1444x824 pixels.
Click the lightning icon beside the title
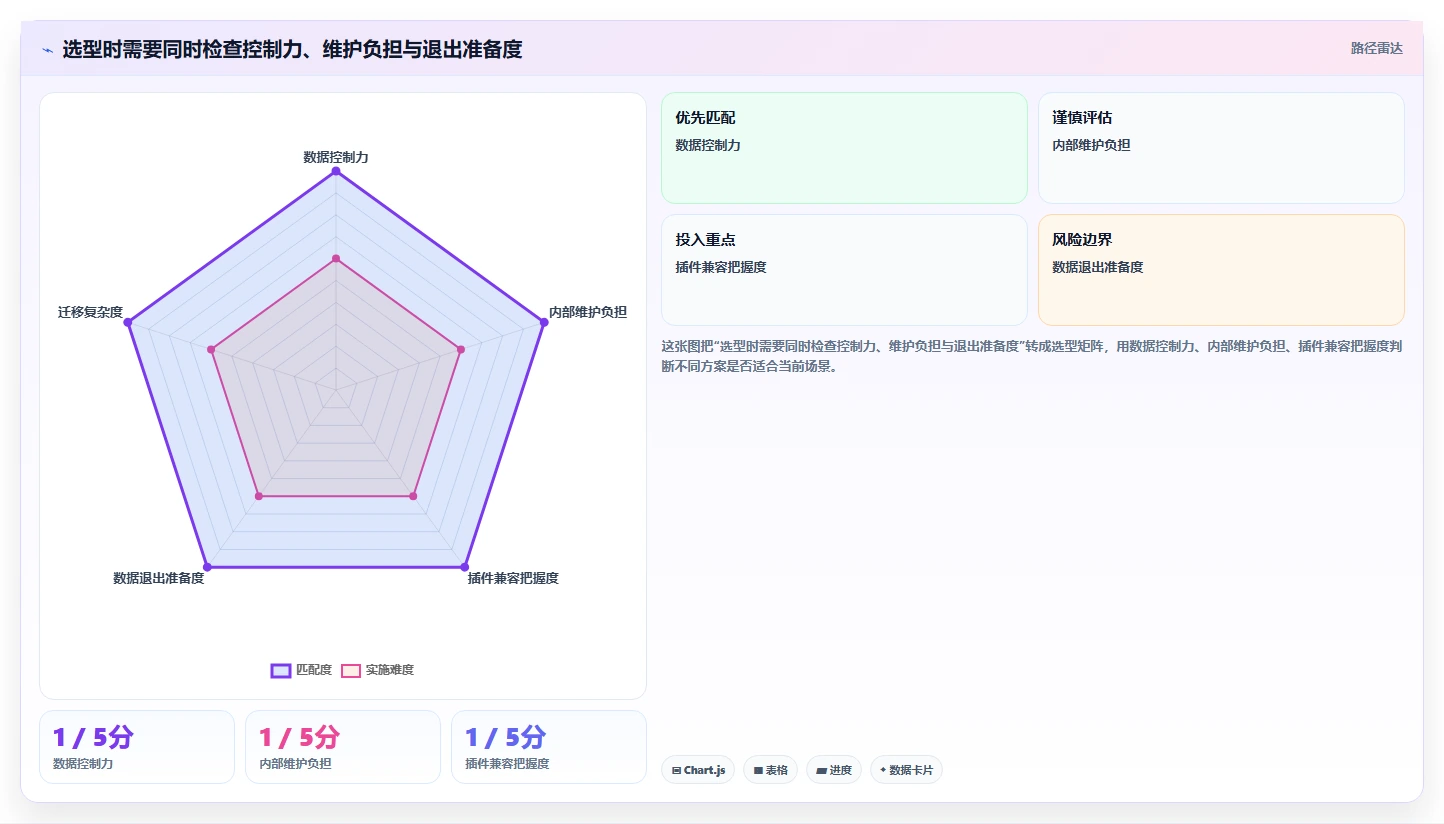47,50
